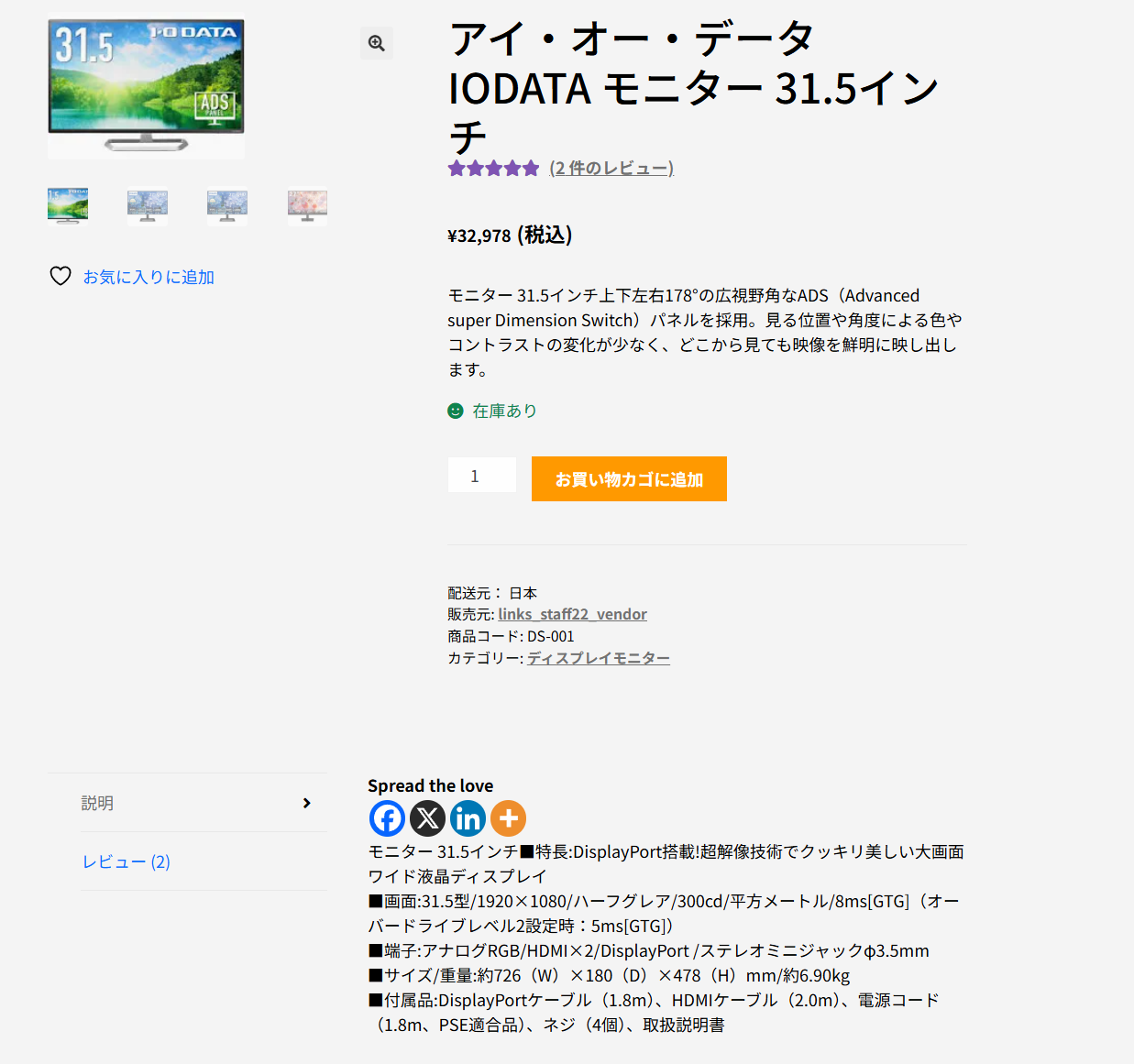Share on LinkedIn icon
Viewport: 1134px width, 1064px height.
pos(468,818)
